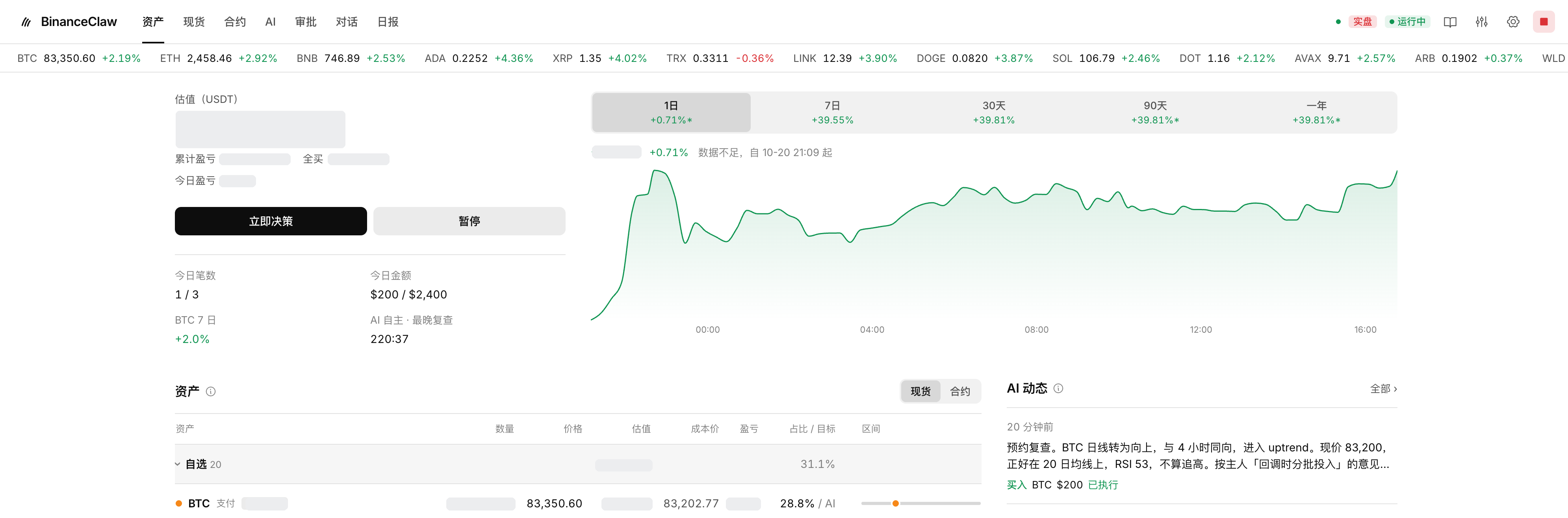Viewport: 1568px width, 518px height.
Task: Toggle the 运行中 running status badge
Action: [1407, 22]
